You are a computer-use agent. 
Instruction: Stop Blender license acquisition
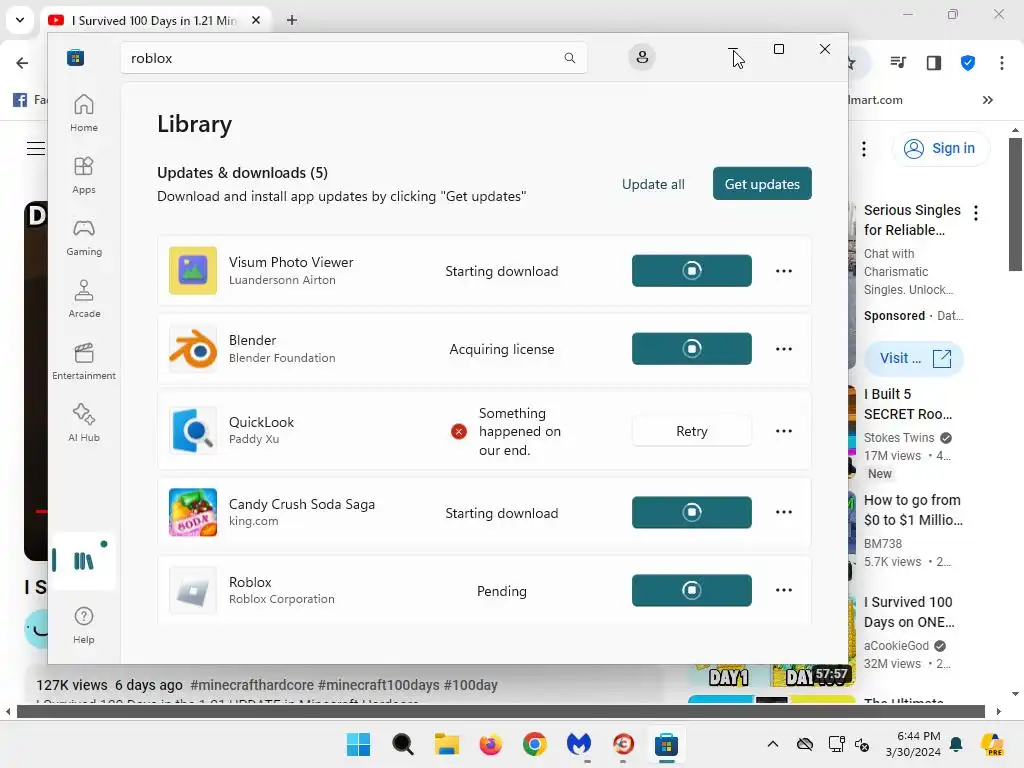[x=692, y=349]
